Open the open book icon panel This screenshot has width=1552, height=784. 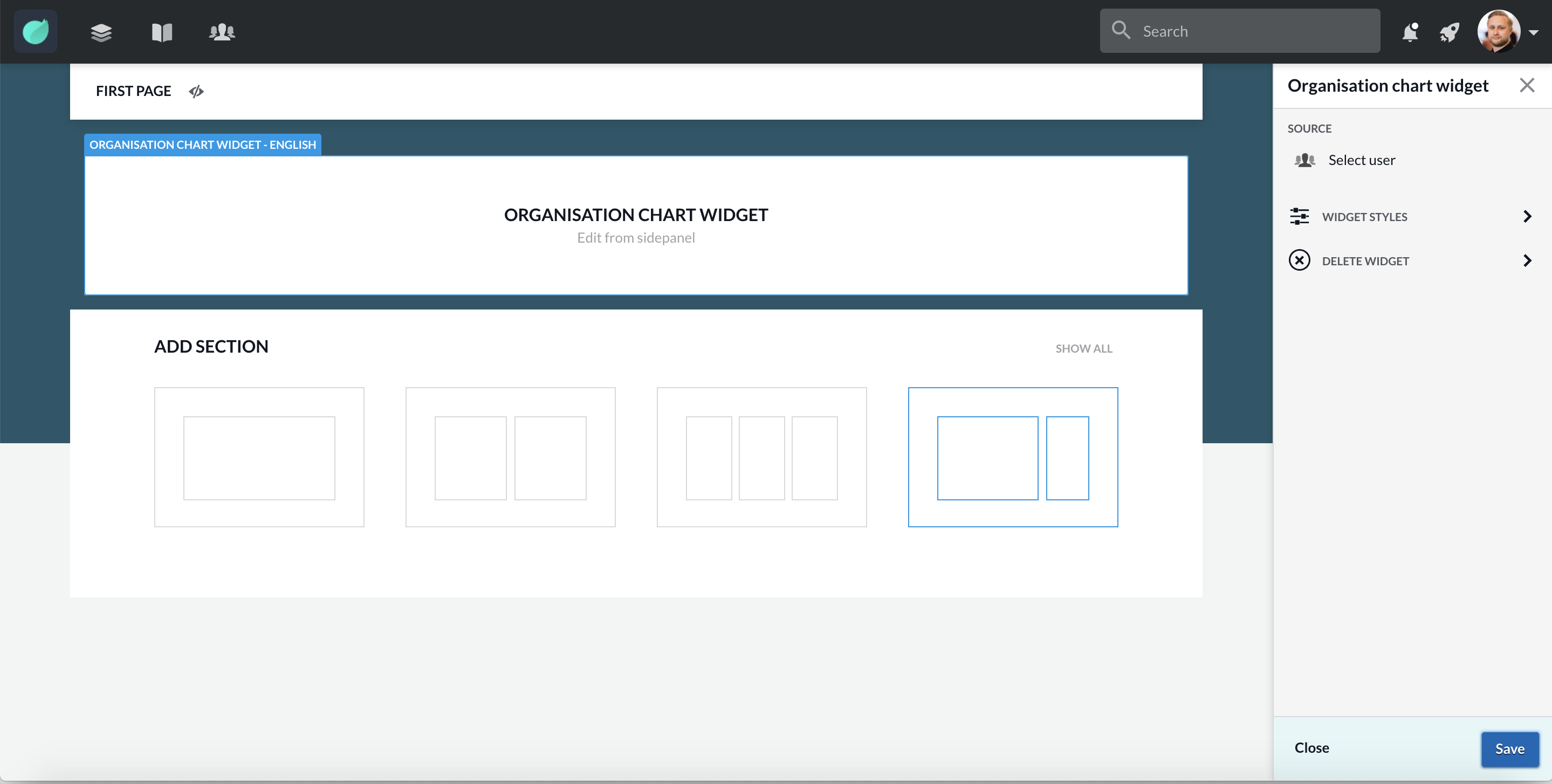162,30
